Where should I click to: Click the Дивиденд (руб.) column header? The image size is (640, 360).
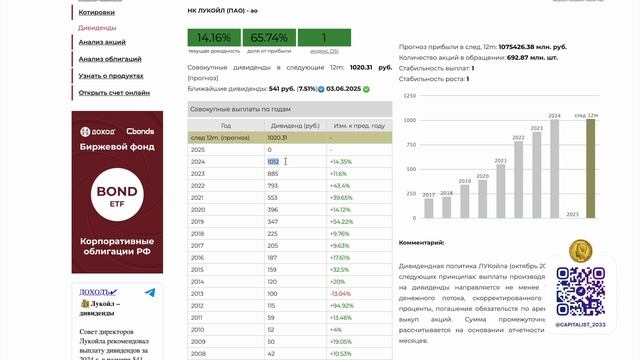pos(295,126)
